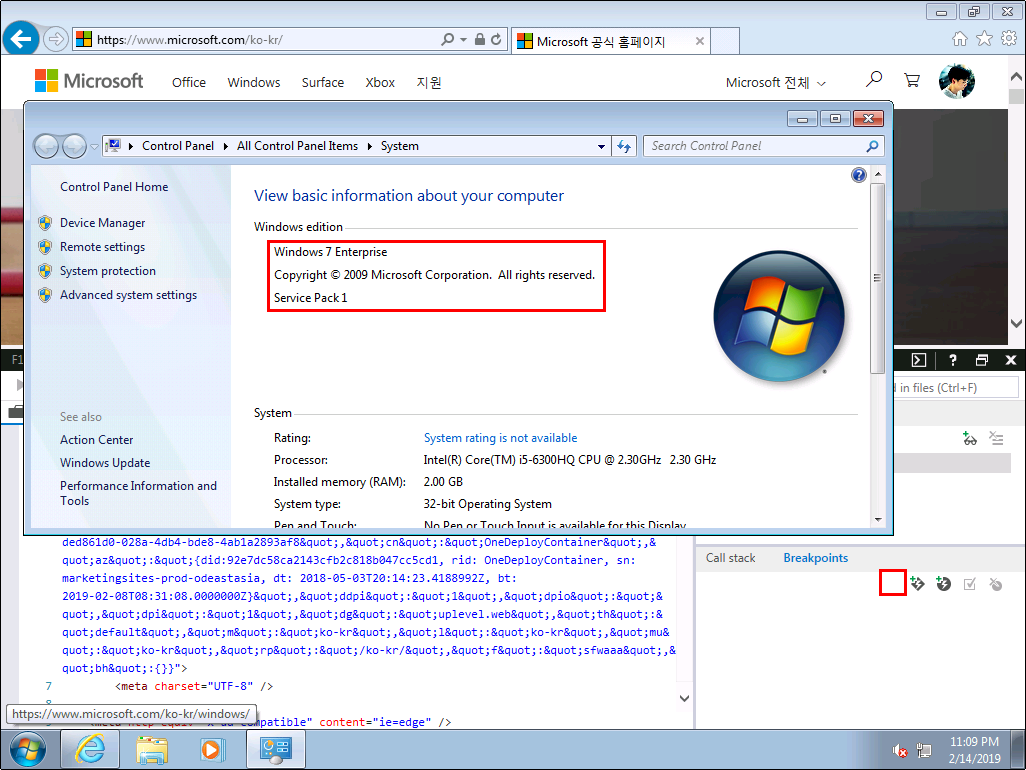Go to Control Panel Home

[114, 187]
